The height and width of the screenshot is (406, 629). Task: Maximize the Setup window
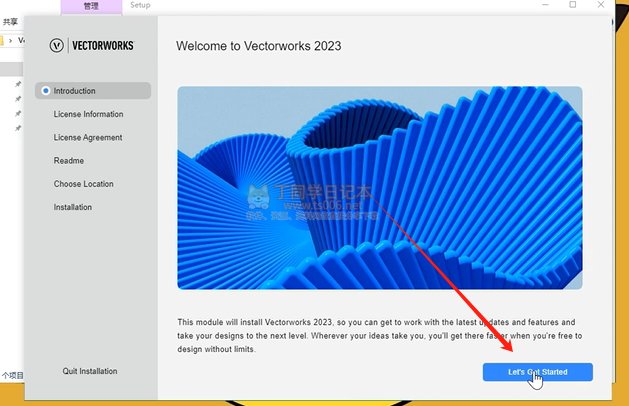point(573,5)
